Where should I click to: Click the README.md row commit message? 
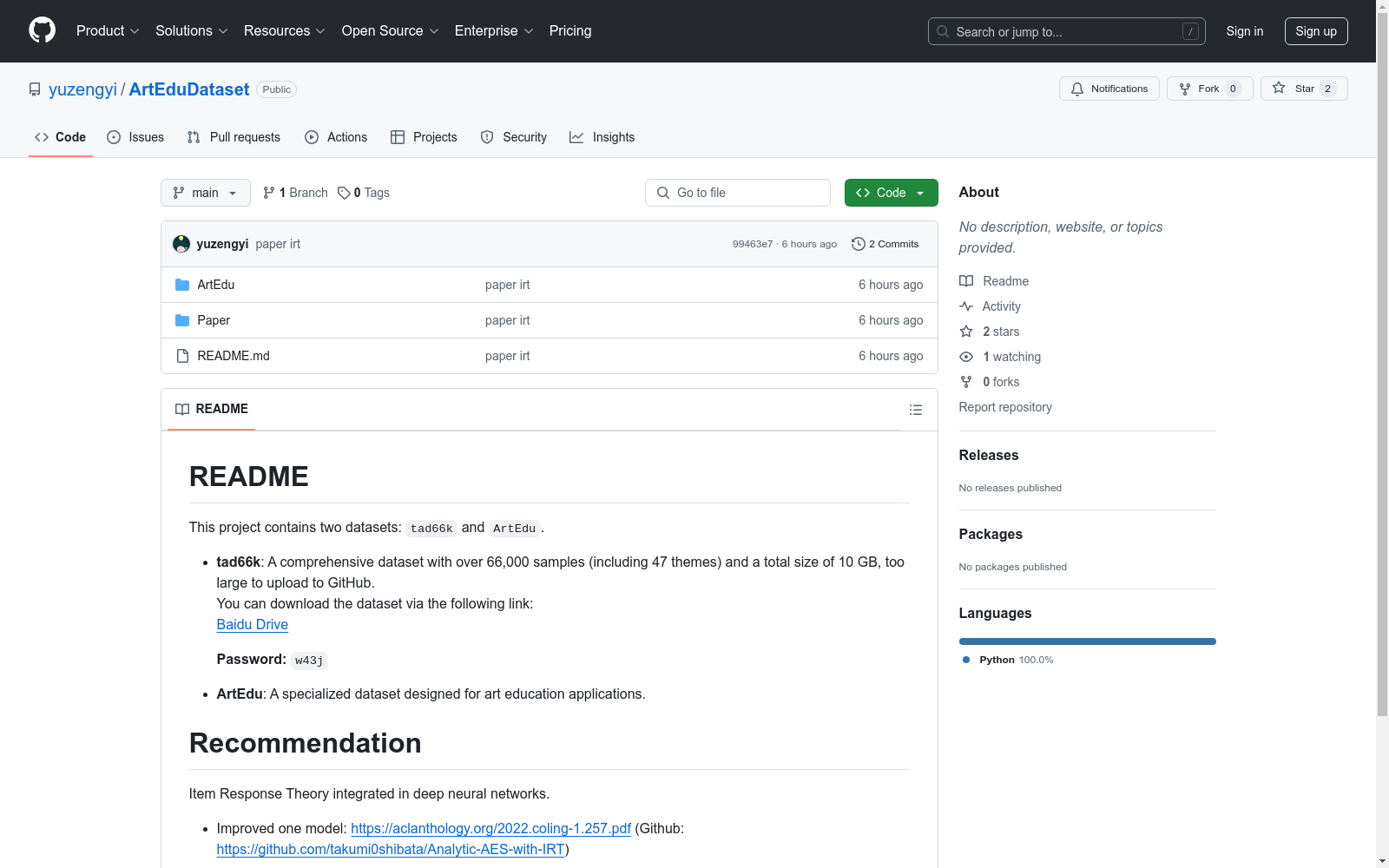(x=508, y=356)
